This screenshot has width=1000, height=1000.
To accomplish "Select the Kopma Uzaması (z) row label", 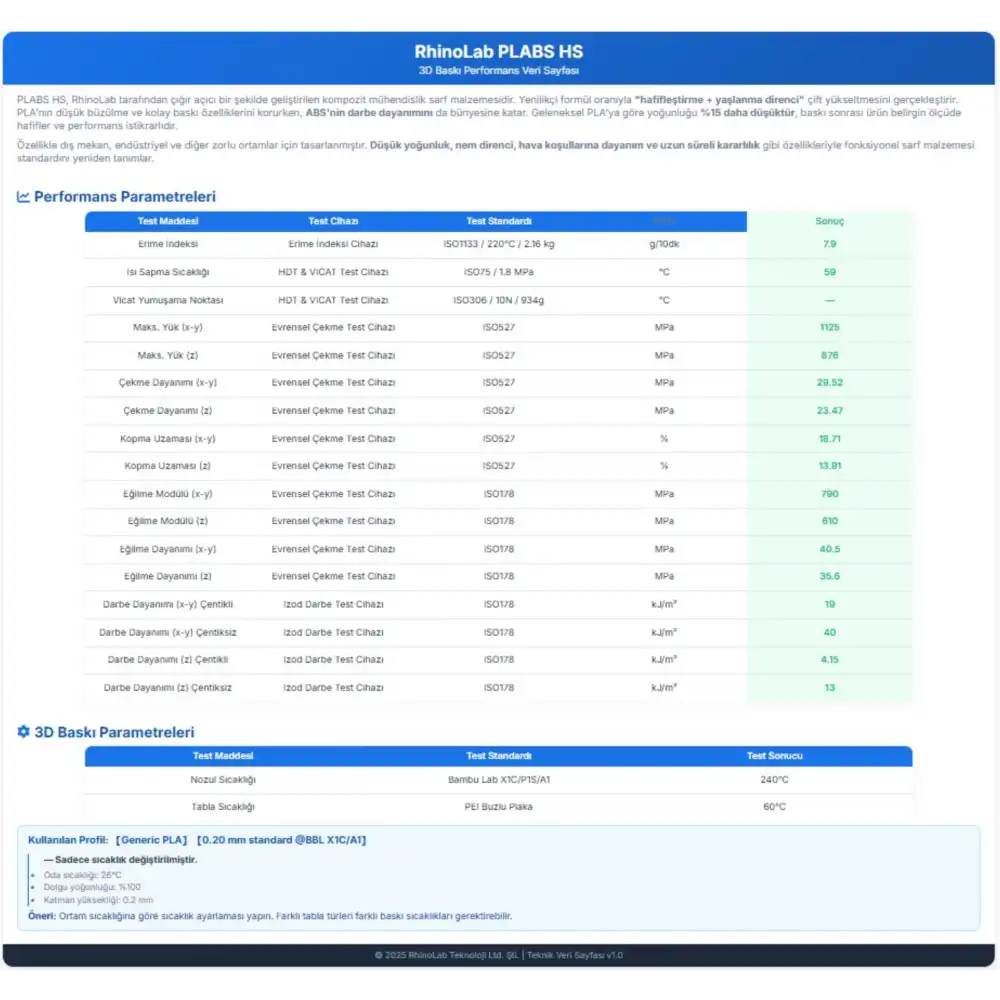I will pos(168,466).
